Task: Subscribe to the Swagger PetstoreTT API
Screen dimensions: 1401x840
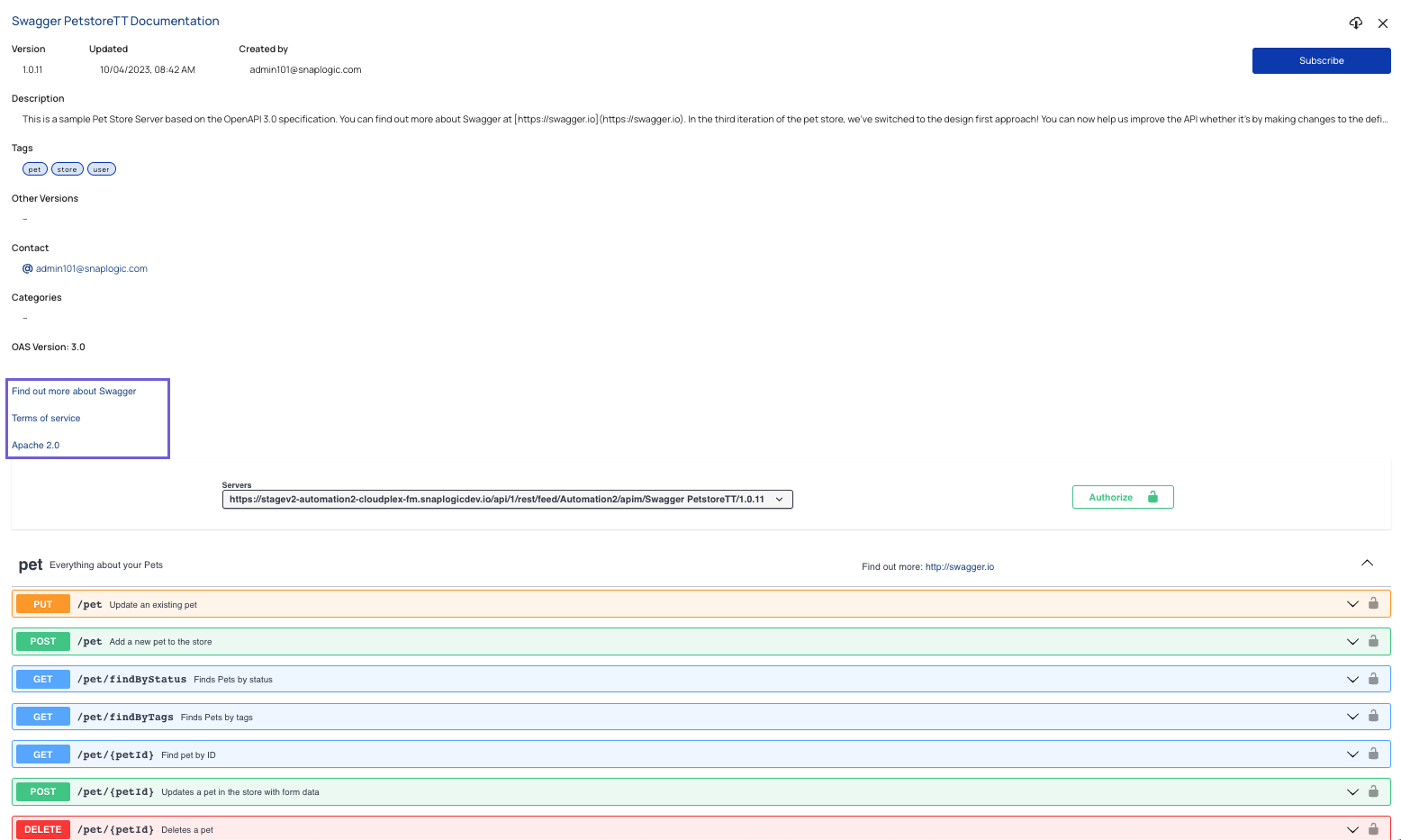Action: pyautogui.click(x=1321, y=60)
